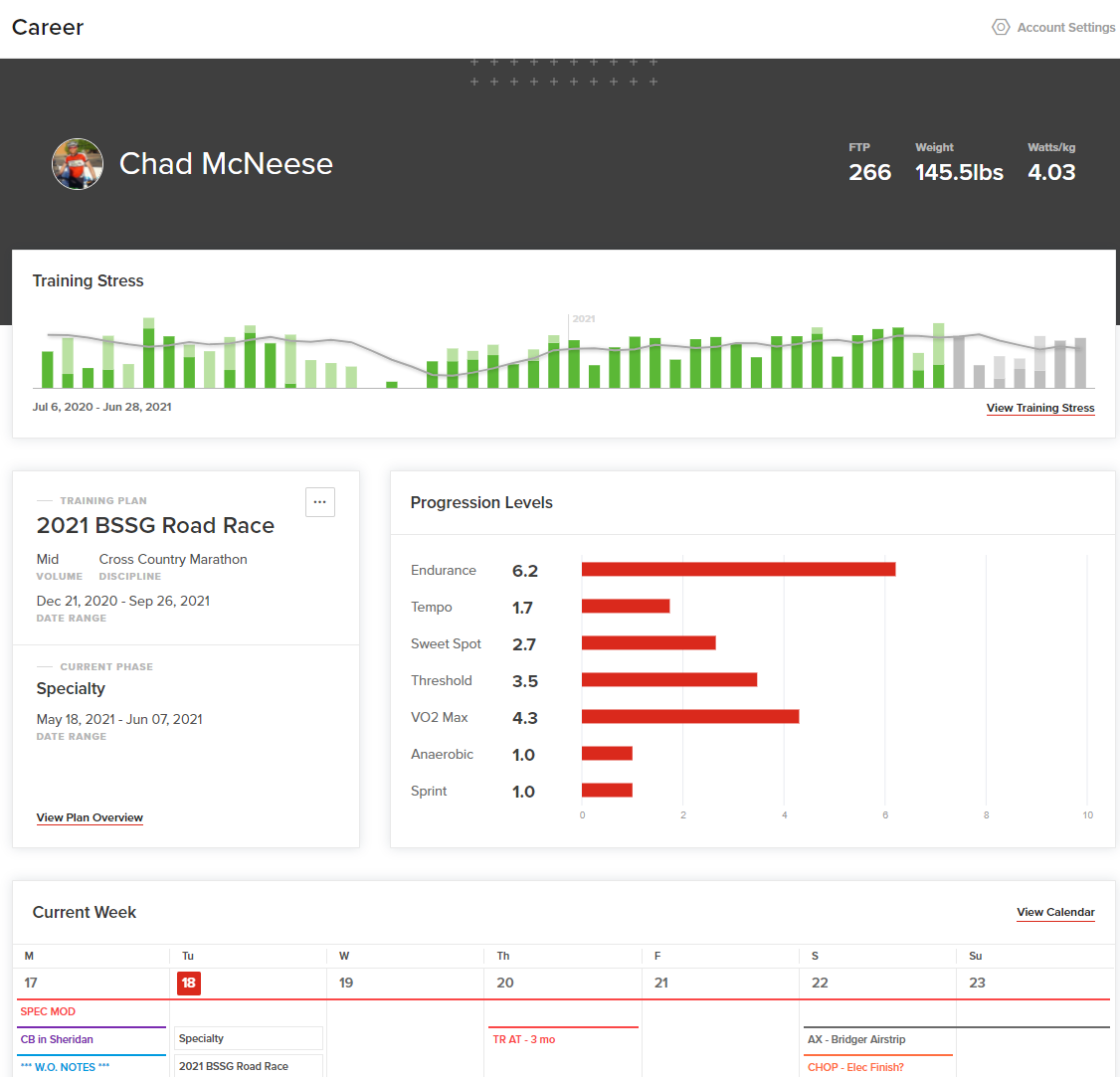Image resolution: width=1120 pixels, height=1077 pixels.
Task: Open the View Calendar link
Action: (x=1055, y=912)
